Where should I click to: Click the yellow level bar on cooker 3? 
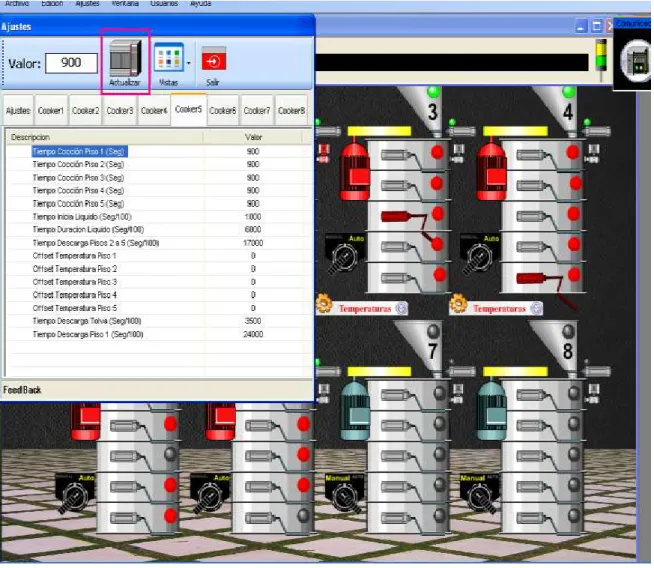(380, 131)
